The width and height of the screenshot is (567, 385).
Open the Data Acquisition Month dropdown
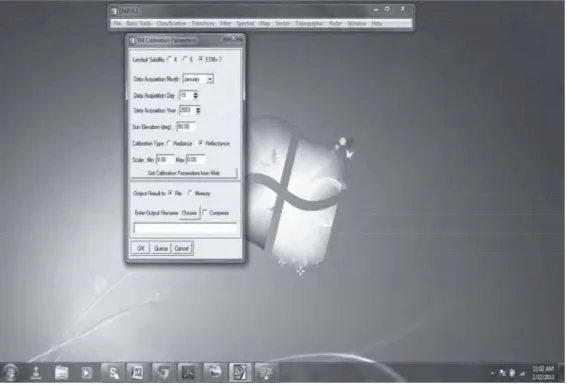click(210, 79)
